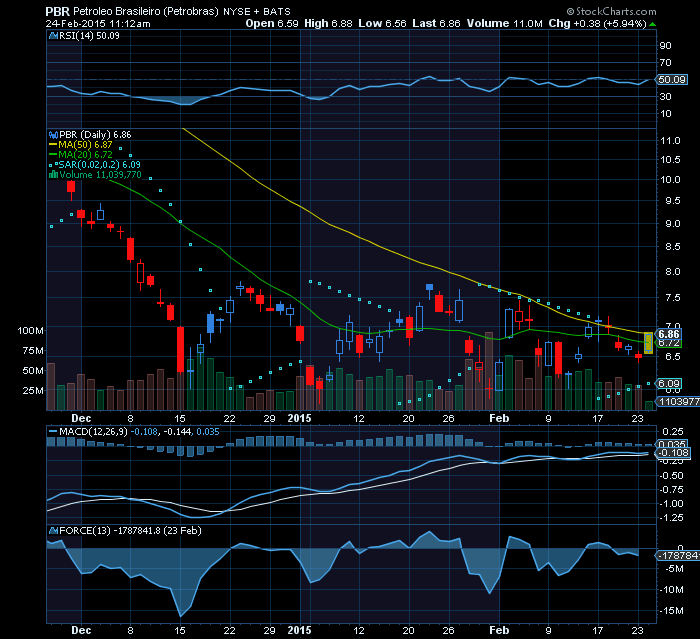700x639 pixels.
Task: Click the MA(20) 6.72 legend text
Action: click(x=85, y=155)
